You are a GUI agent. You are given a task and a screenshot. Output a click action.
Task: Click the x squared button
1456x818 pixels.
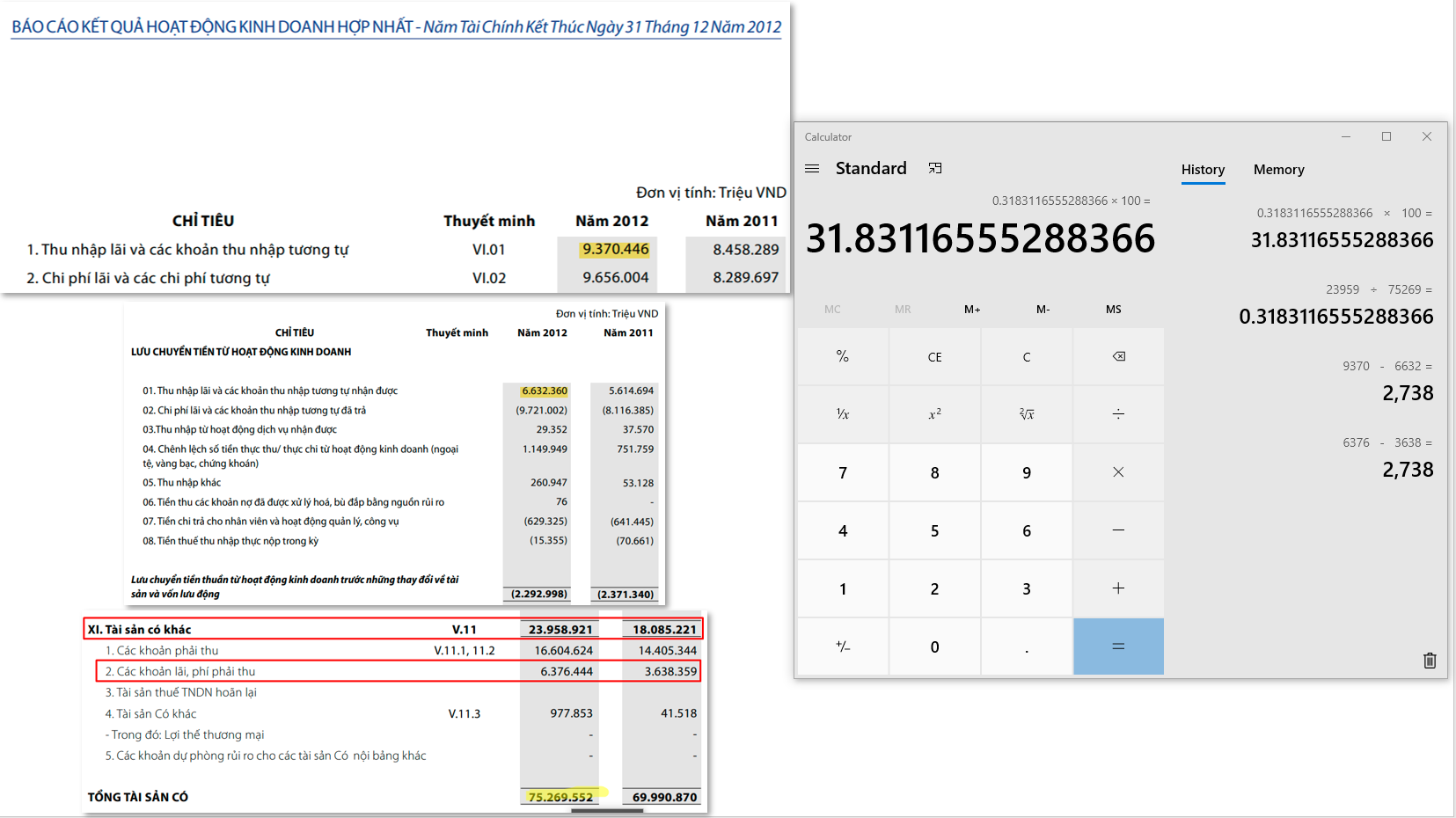coord(934,414)
